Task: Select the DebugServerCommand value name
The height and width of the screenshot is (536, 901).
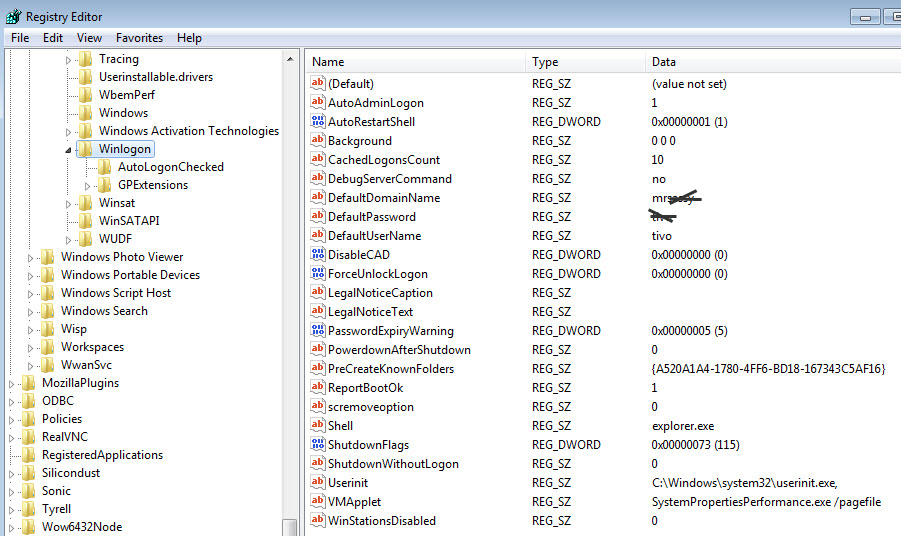Action: click(390, 179)
